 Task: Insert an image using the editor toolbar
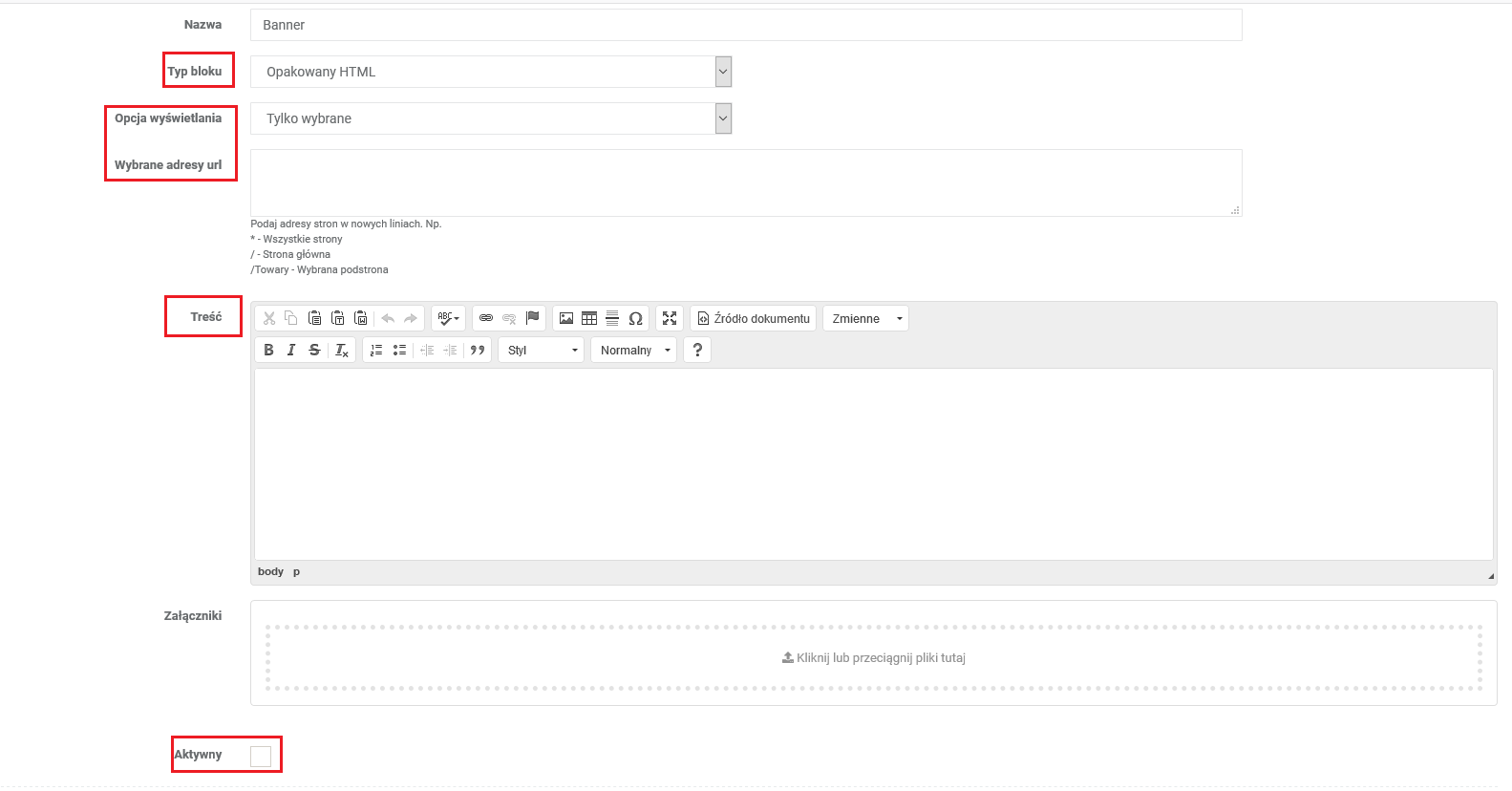coord(566,318)
